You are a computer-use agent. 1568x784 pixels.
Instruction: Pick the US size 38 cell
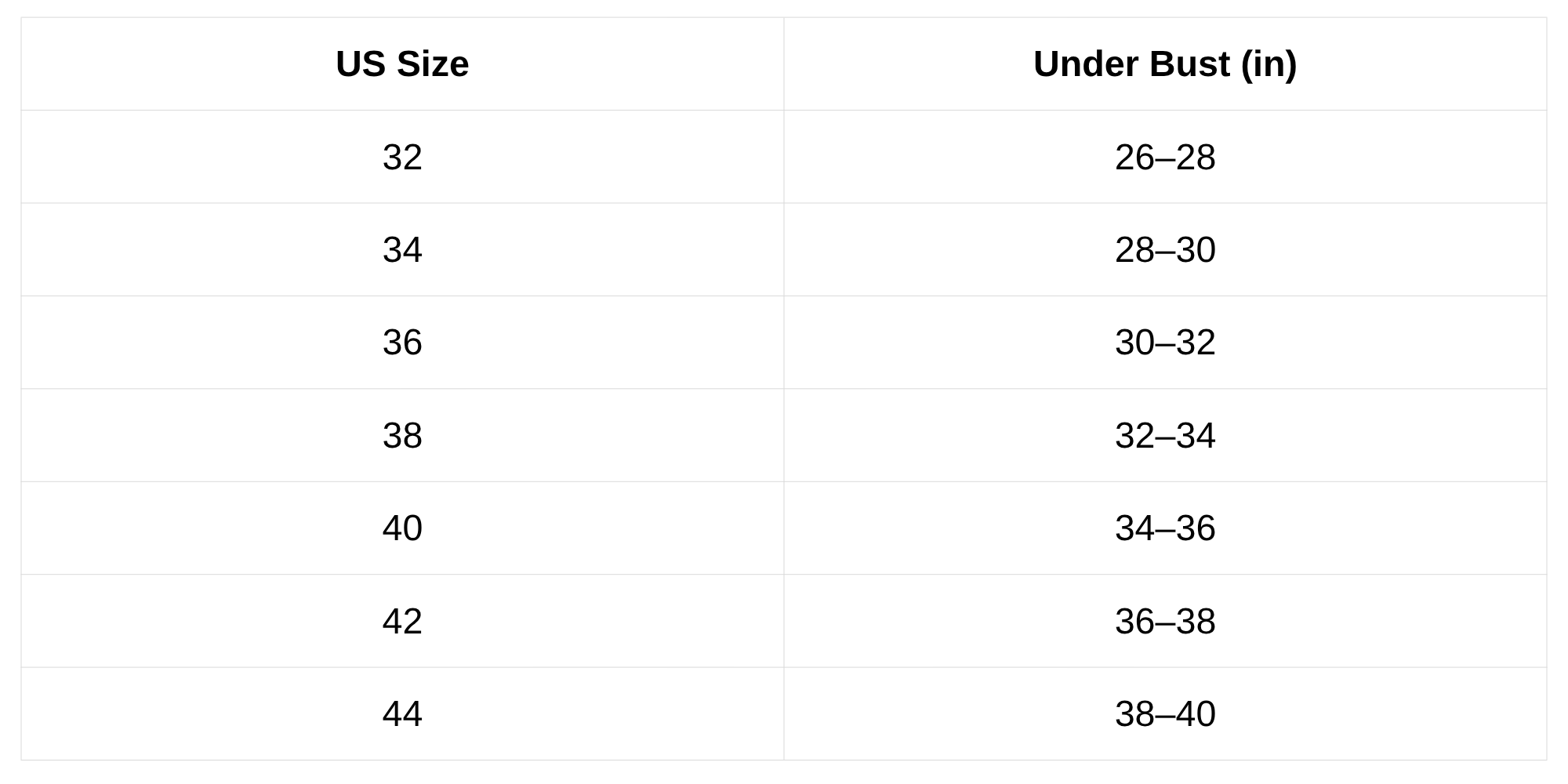tap(402, 436)
